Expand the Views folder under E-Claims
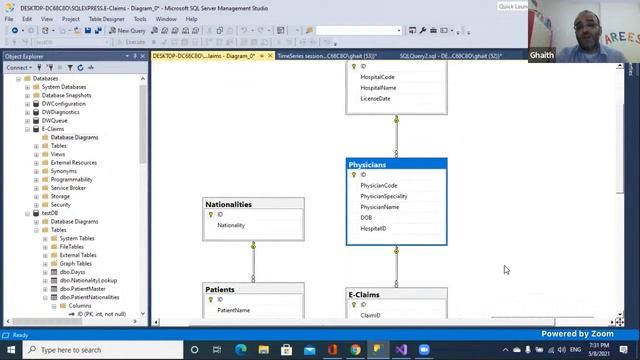This screenshot has width=640, height=360. (36, 155)
